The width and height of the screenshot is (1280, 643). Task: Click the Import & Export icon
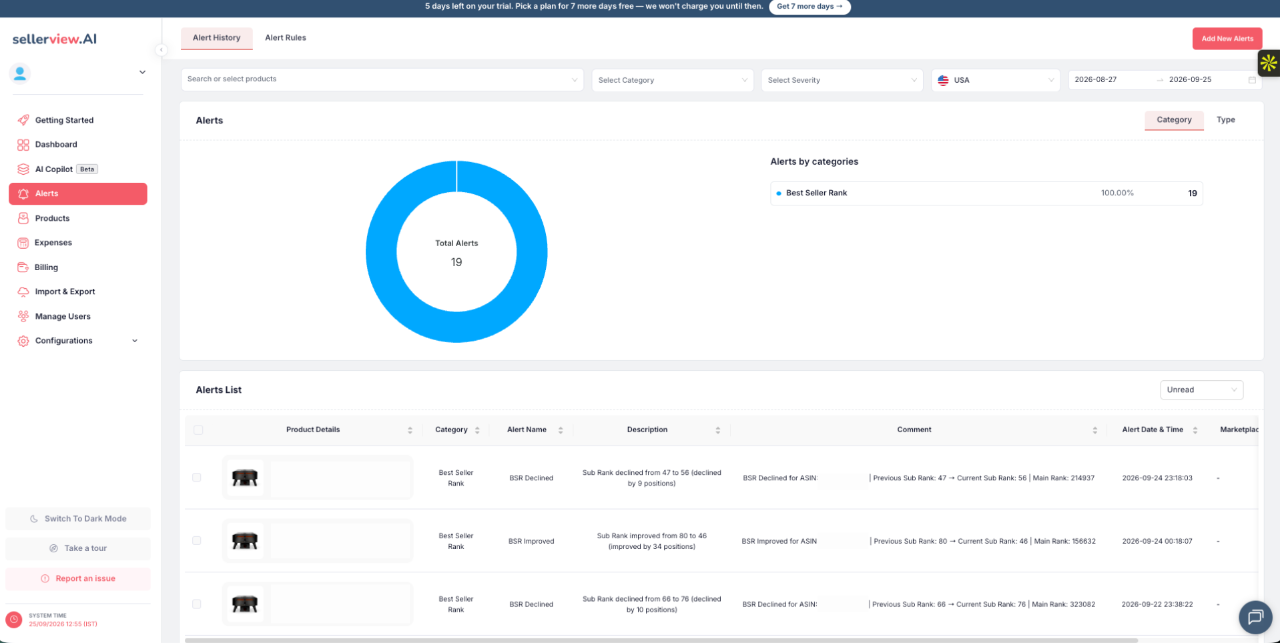23,292
